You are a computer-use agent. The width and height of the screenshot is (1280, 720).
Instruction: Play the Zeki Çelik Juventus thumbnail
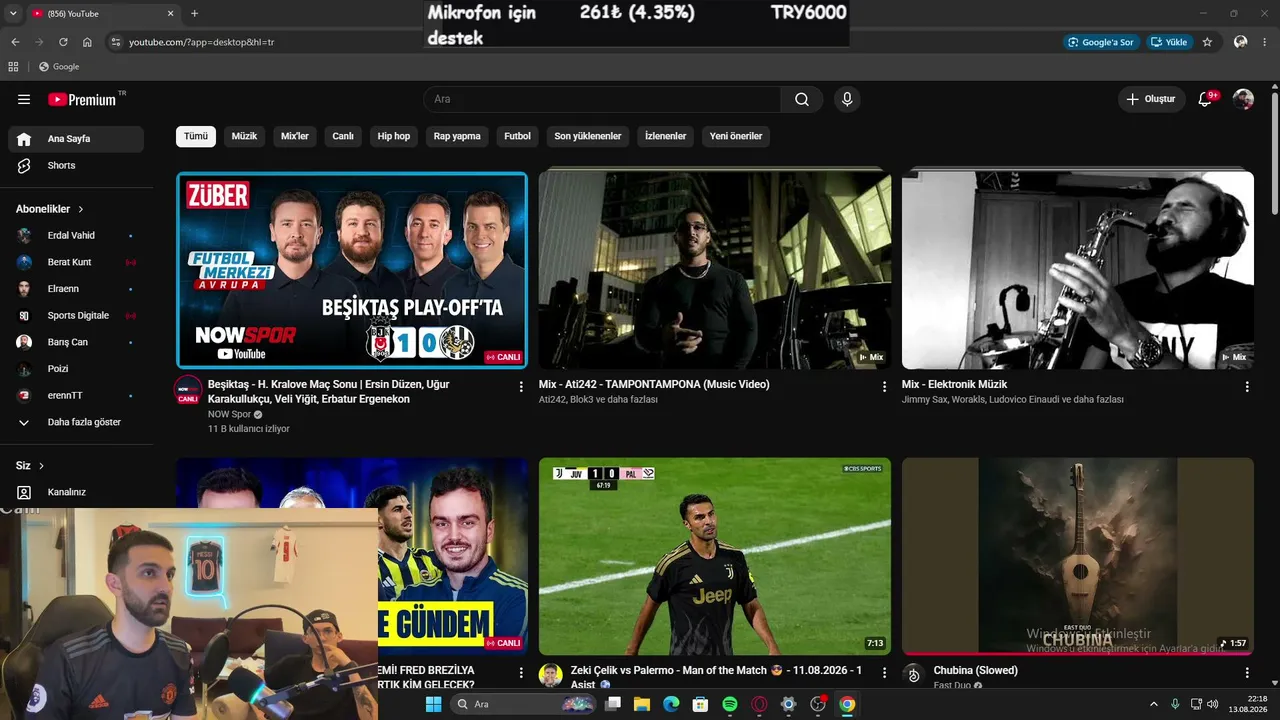click(715, 557)
